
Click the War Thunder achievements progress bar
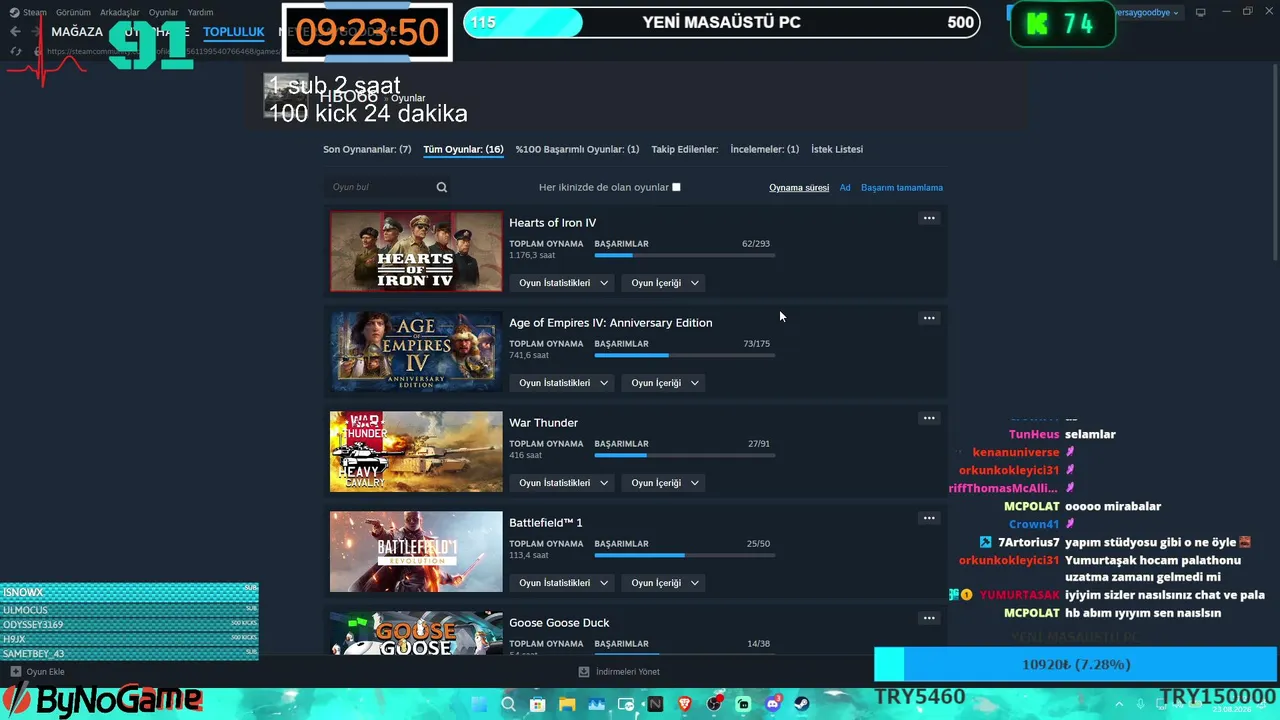coord(684,456)
